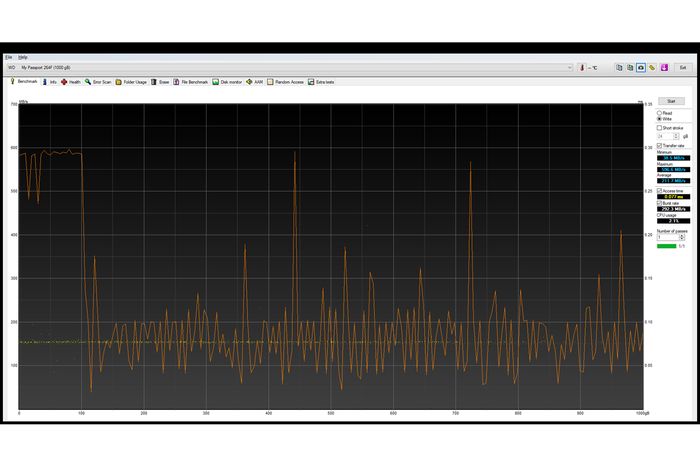The image size is (700, 467).
Task: Toggle the Burst rate checkbox
Action: click(x=659, y=203)
